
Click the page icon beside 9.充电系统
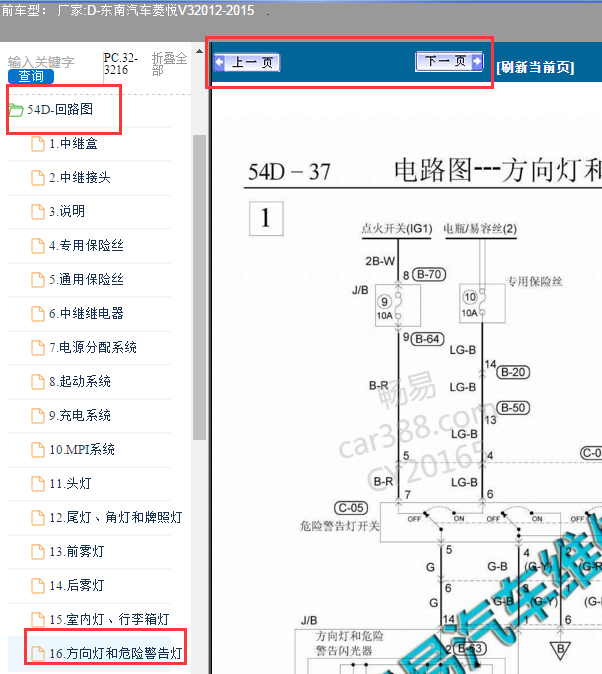point(38,416)
